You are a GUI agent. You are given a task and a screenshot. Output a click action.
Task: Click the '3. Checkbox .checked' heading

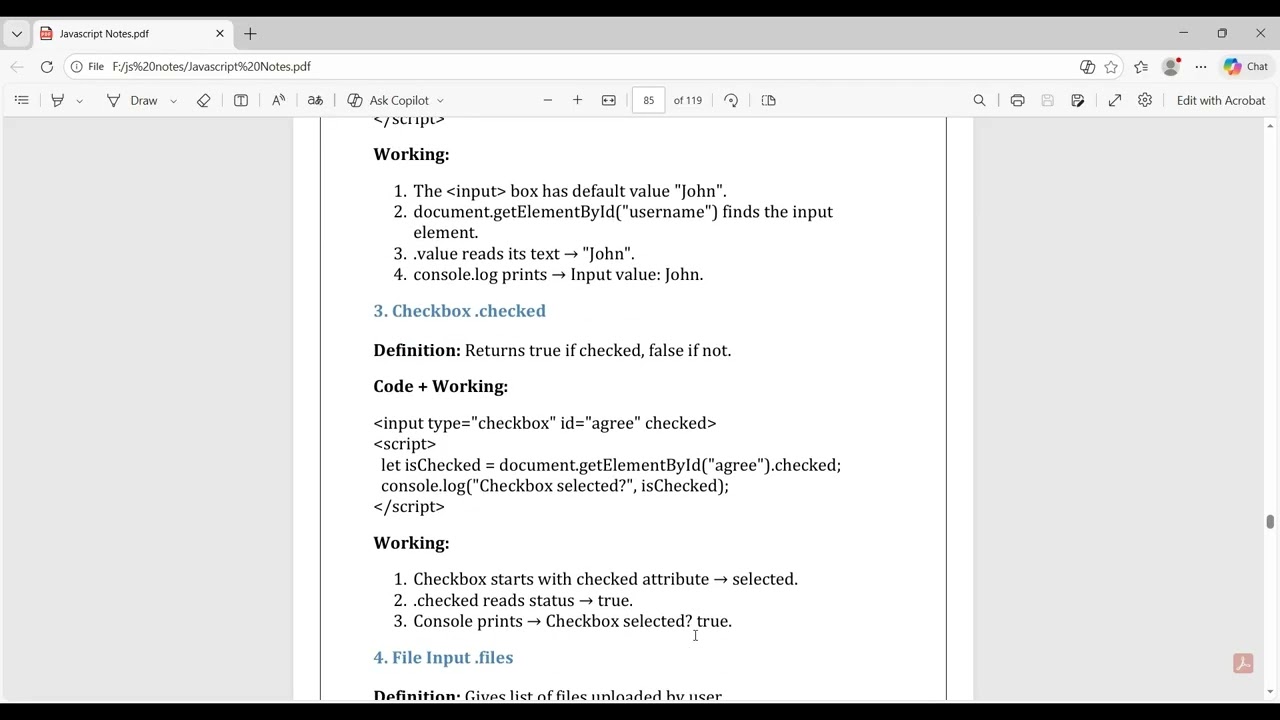coord(460,311)
